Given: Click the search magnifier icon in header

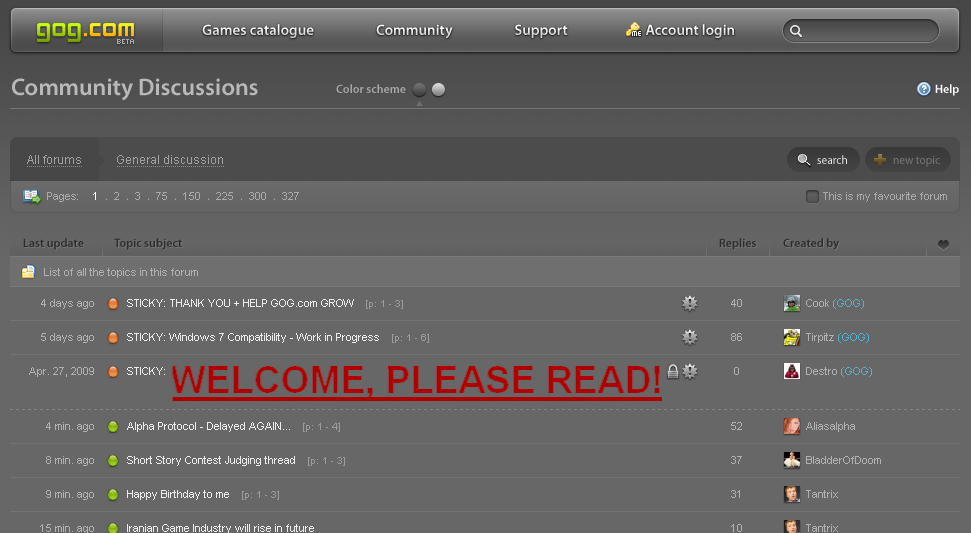Looking at the screenshot, I should point(796,31).
